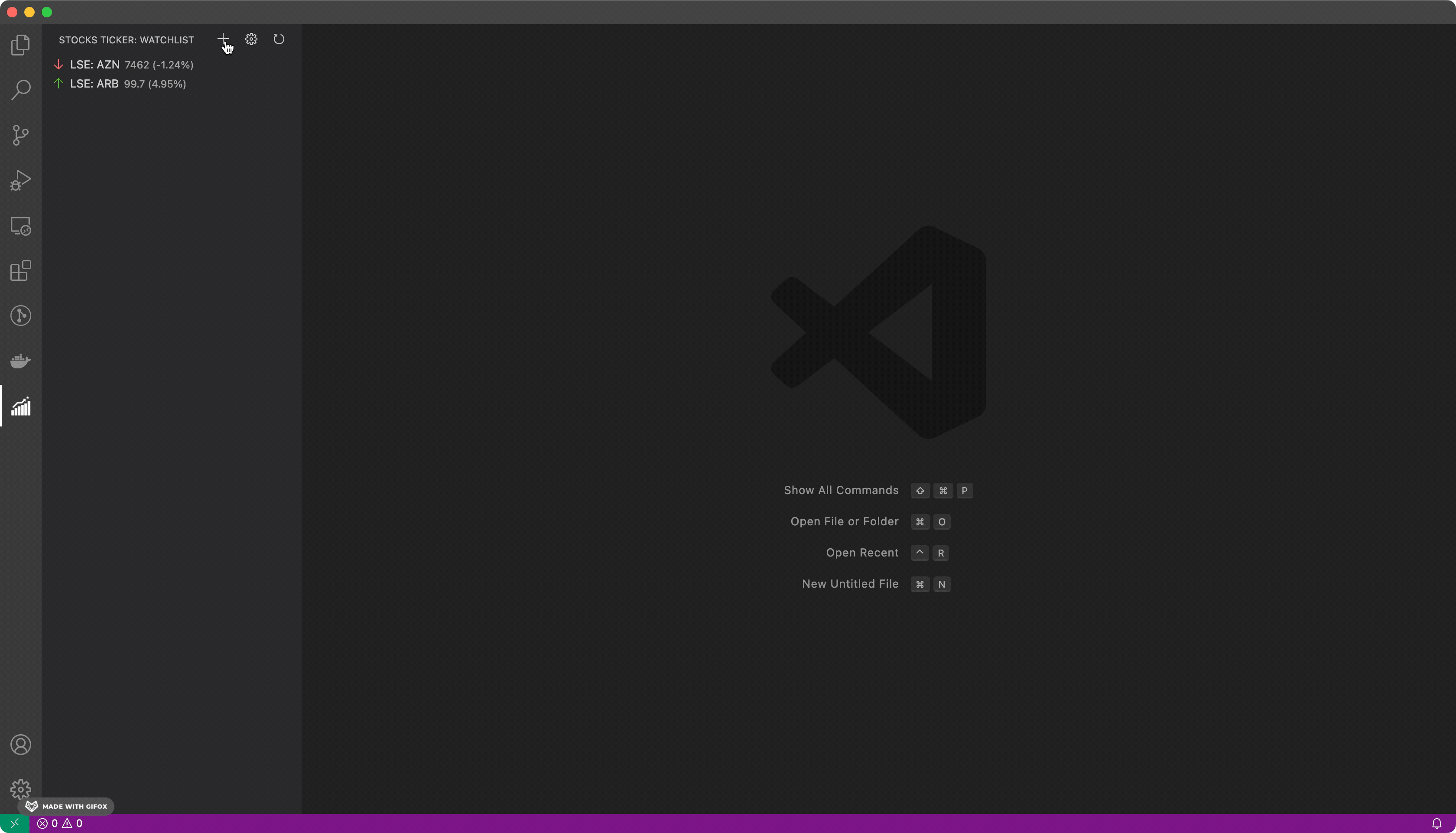Open the source control panel
This screenshot has width=1456, height=833.
coord(20,135)
